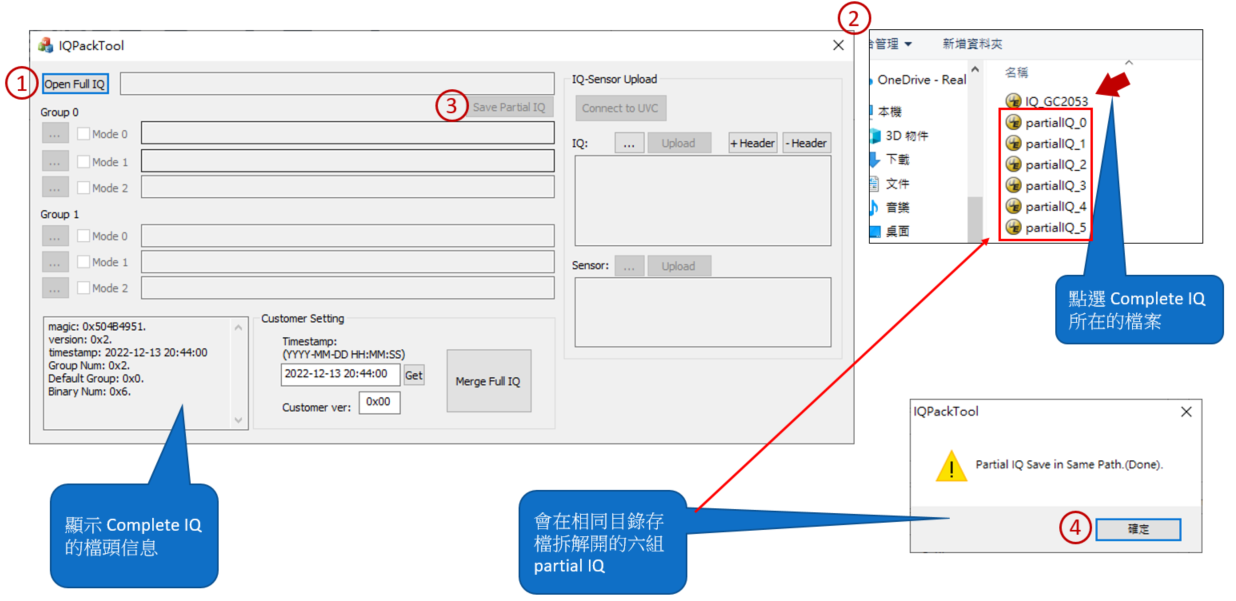Click the Customer ver input field
The image size is (1236, 601).
[379, 402]
